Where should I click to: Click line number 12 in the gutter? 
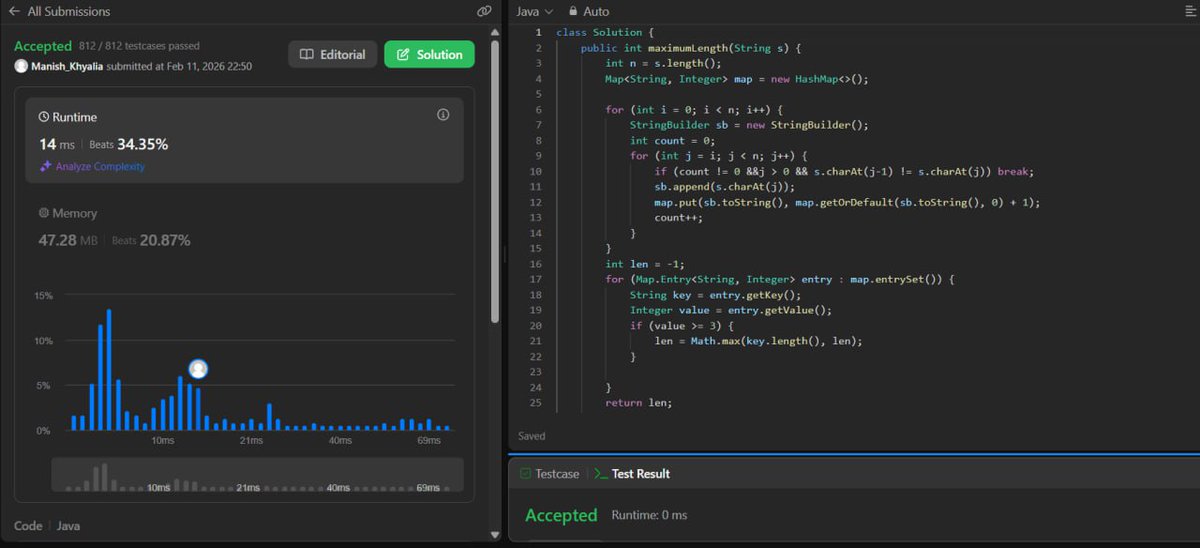pyautogui.click(x=535, y=202)
